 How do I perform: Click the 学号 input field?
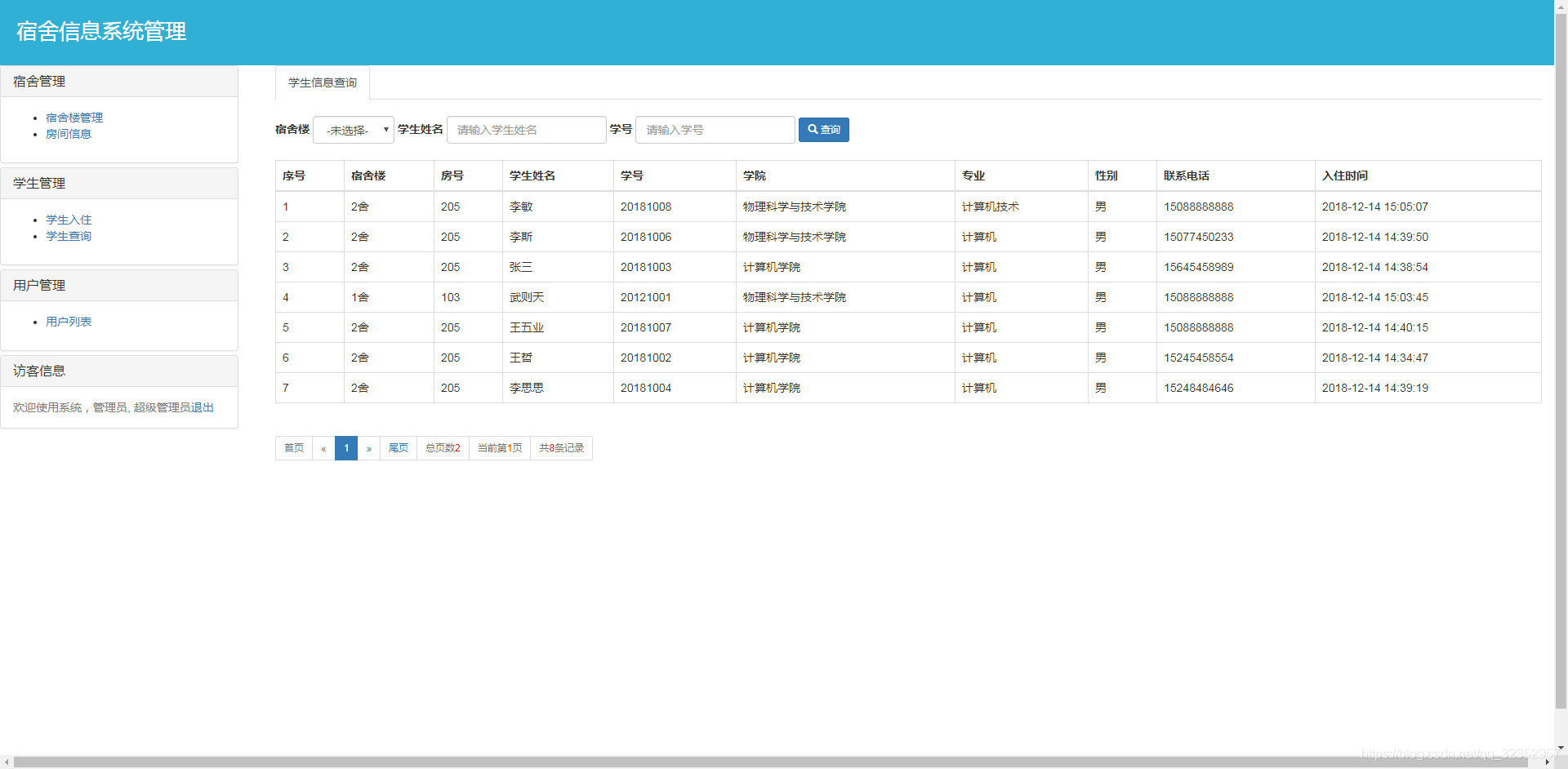[715, 130]
